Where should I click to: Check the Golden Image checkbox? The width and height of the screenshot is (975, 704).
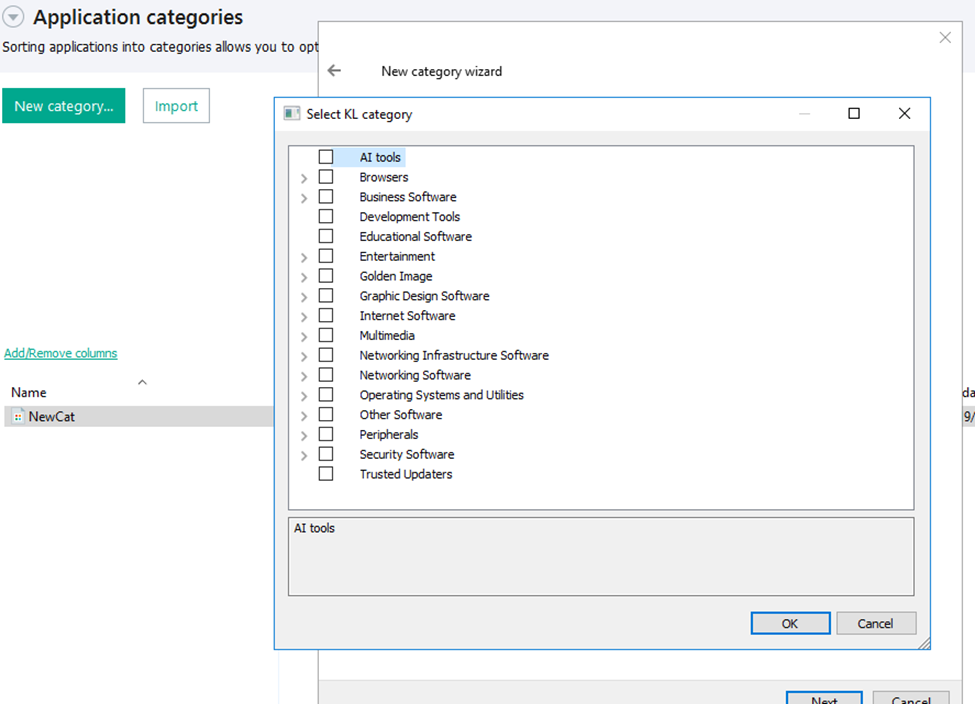tap(326, 276)
